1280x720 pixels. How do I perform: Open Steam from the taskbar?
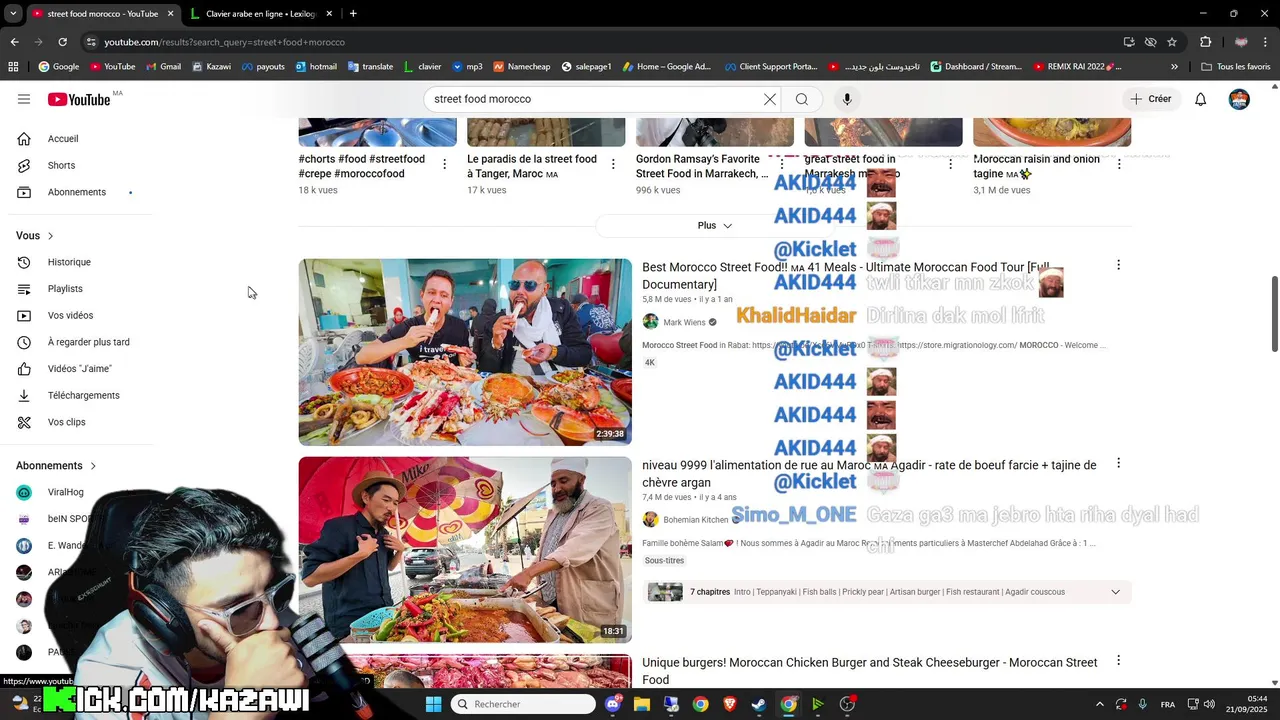click(x=759, y=704)
